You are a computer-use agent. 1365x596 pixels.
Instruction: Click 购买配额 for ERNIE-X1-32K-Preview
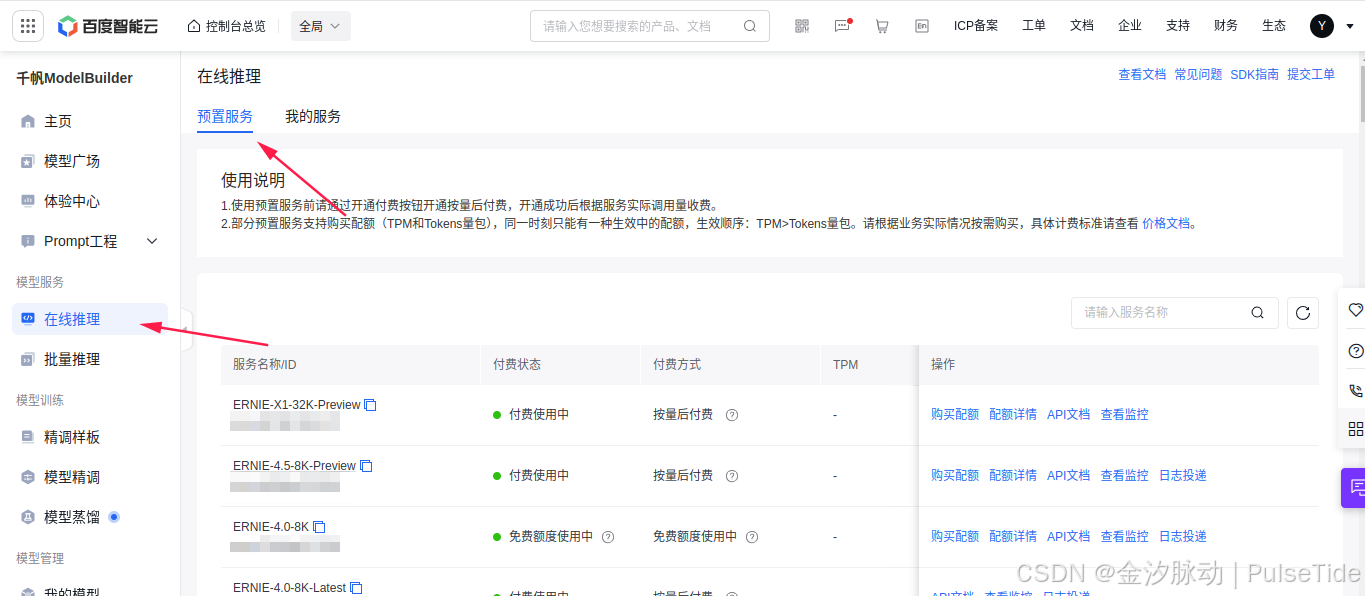tap(955, 415)
